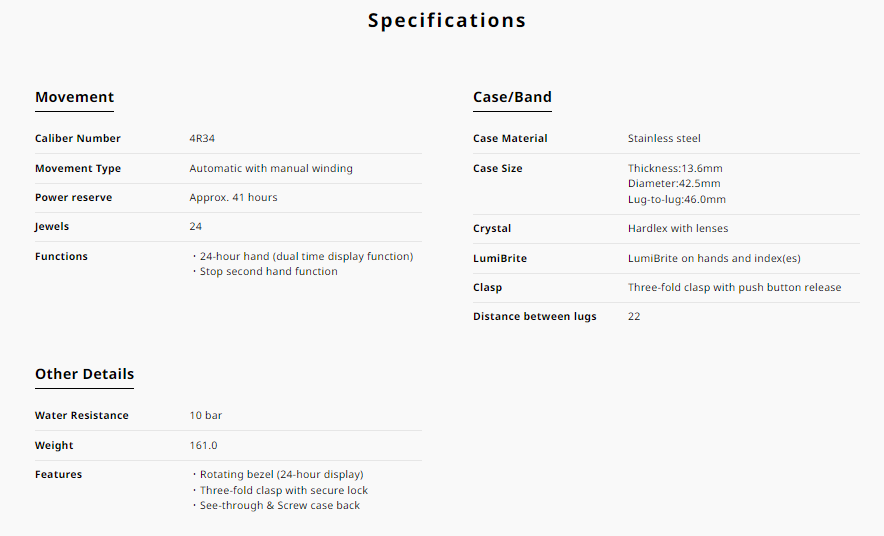This screenshot has width=884, height=536.
Task: Click the Case/Band section heading
Action: click(x=512, y=97)
